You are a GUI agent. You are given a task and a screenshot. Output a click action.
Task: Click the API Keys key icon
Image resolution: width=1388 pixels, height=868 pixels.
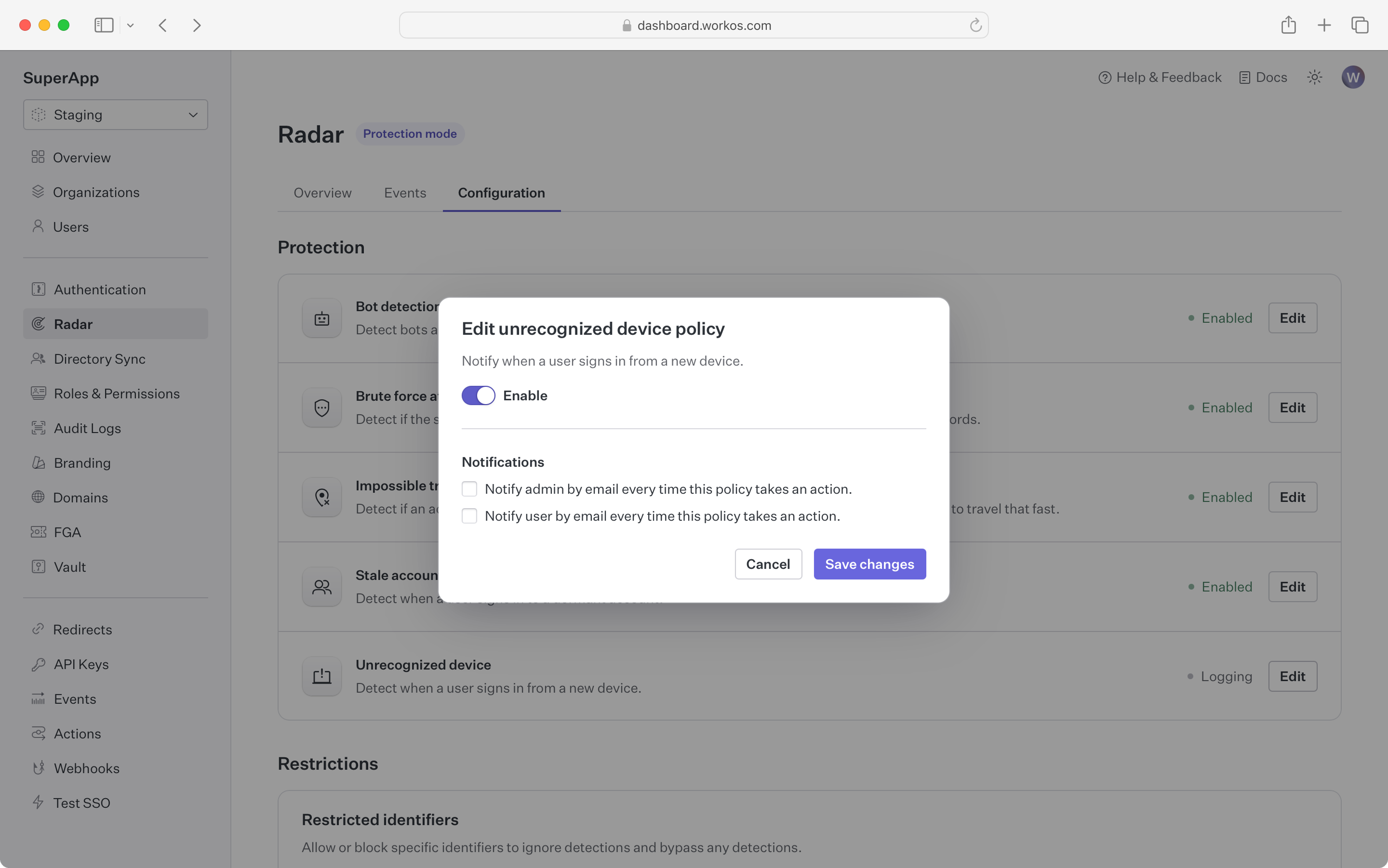39,664
